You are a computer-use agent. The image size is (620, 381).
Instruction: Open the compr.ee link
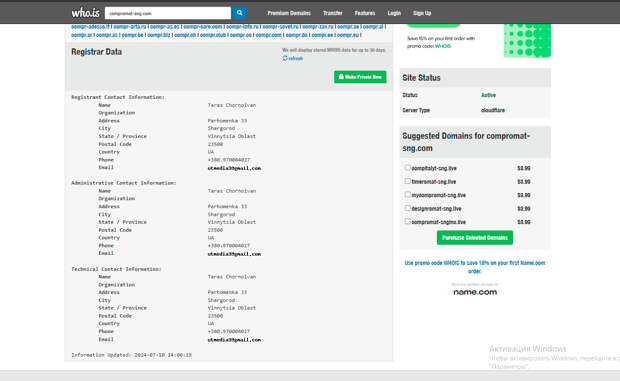pos(322,35)
